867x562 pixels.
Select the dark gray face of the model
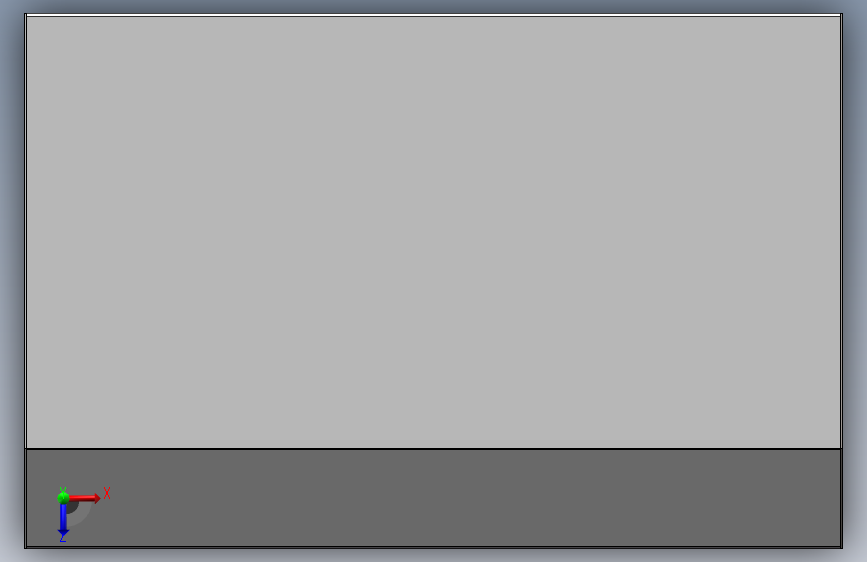tap(434, 498)
